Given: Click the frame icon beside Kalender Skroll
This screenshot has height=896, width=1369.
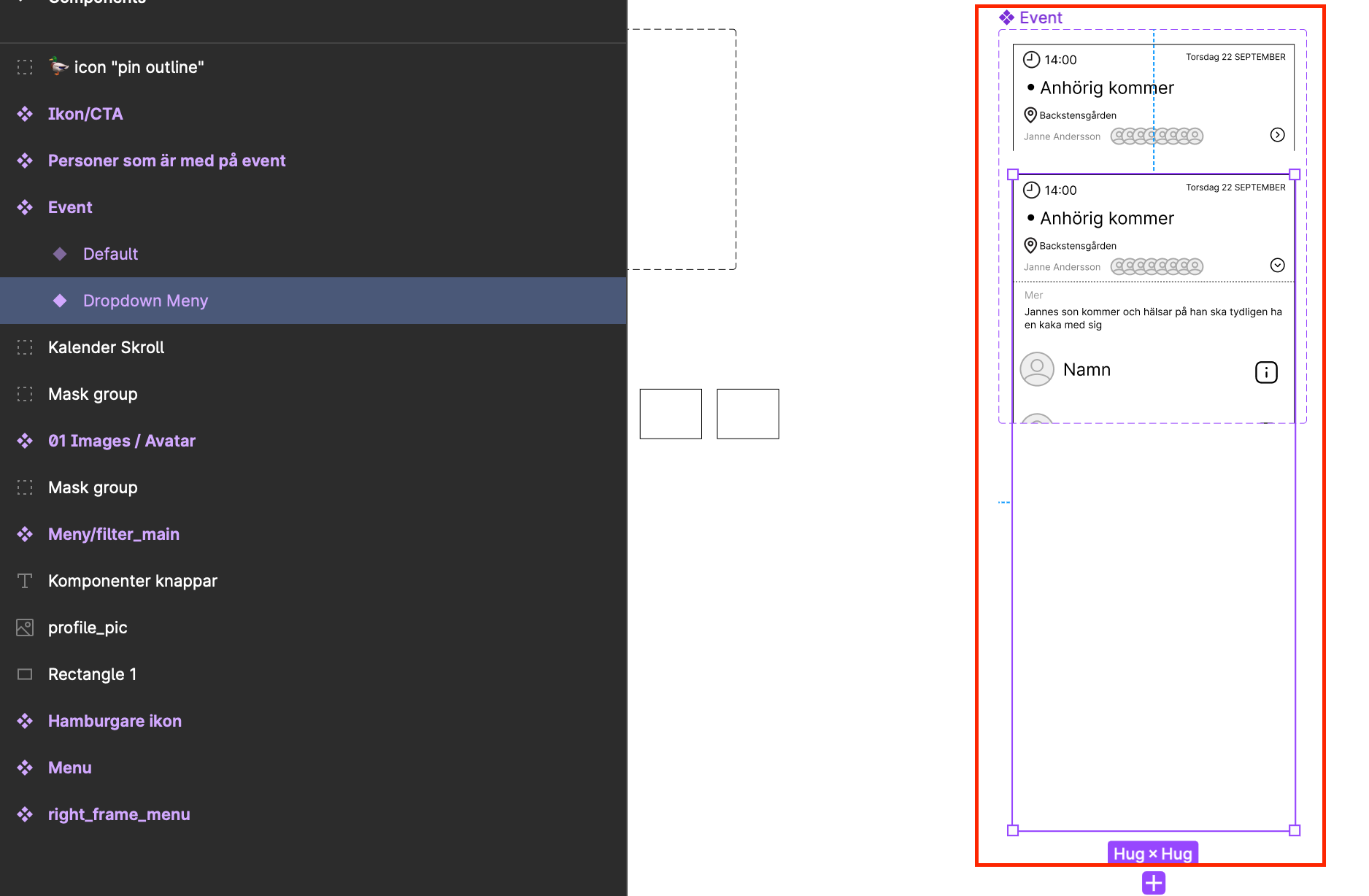Looking at the screenshot, I should 25,347.
